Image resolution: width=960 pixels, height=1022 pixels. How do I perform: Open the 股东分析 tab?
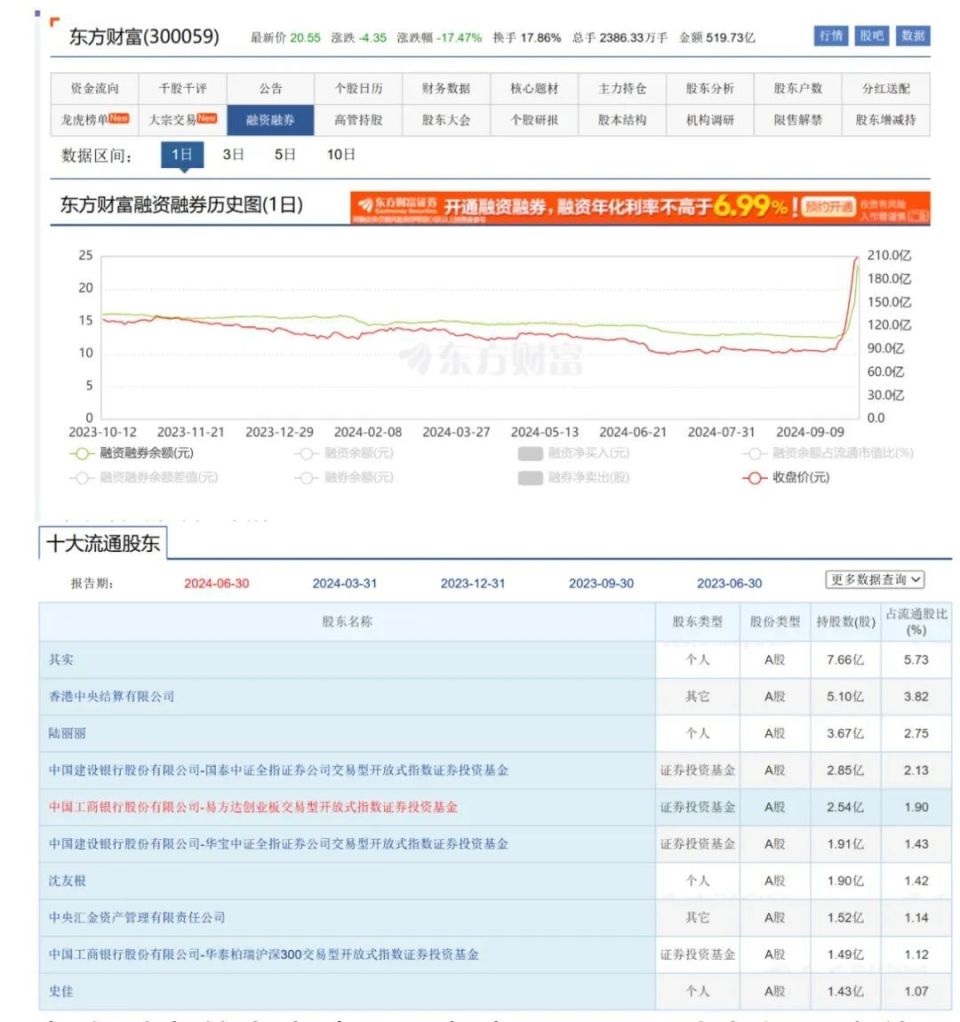(710, 89)
